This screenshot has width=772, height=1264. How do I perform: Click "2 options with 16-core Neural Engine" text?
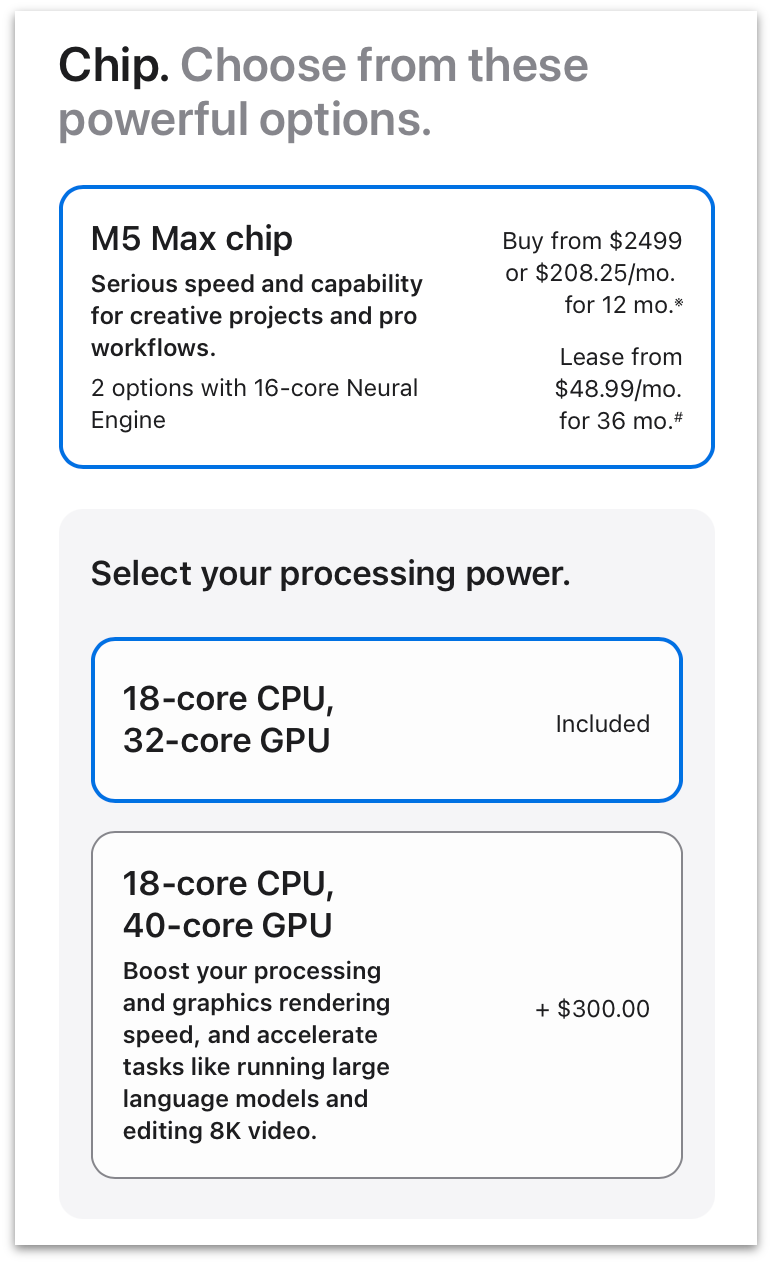pyautogui.click(x=255, y=404)
